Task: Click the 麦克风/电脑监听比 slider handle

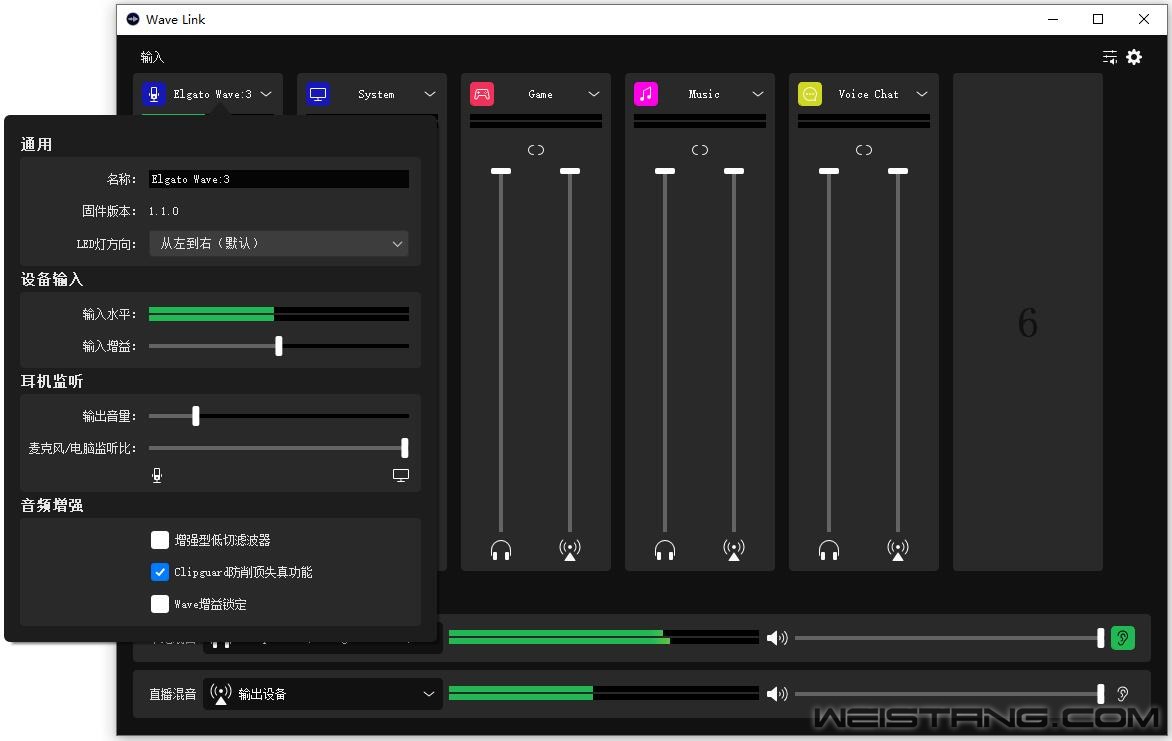Action: (404, 448)
